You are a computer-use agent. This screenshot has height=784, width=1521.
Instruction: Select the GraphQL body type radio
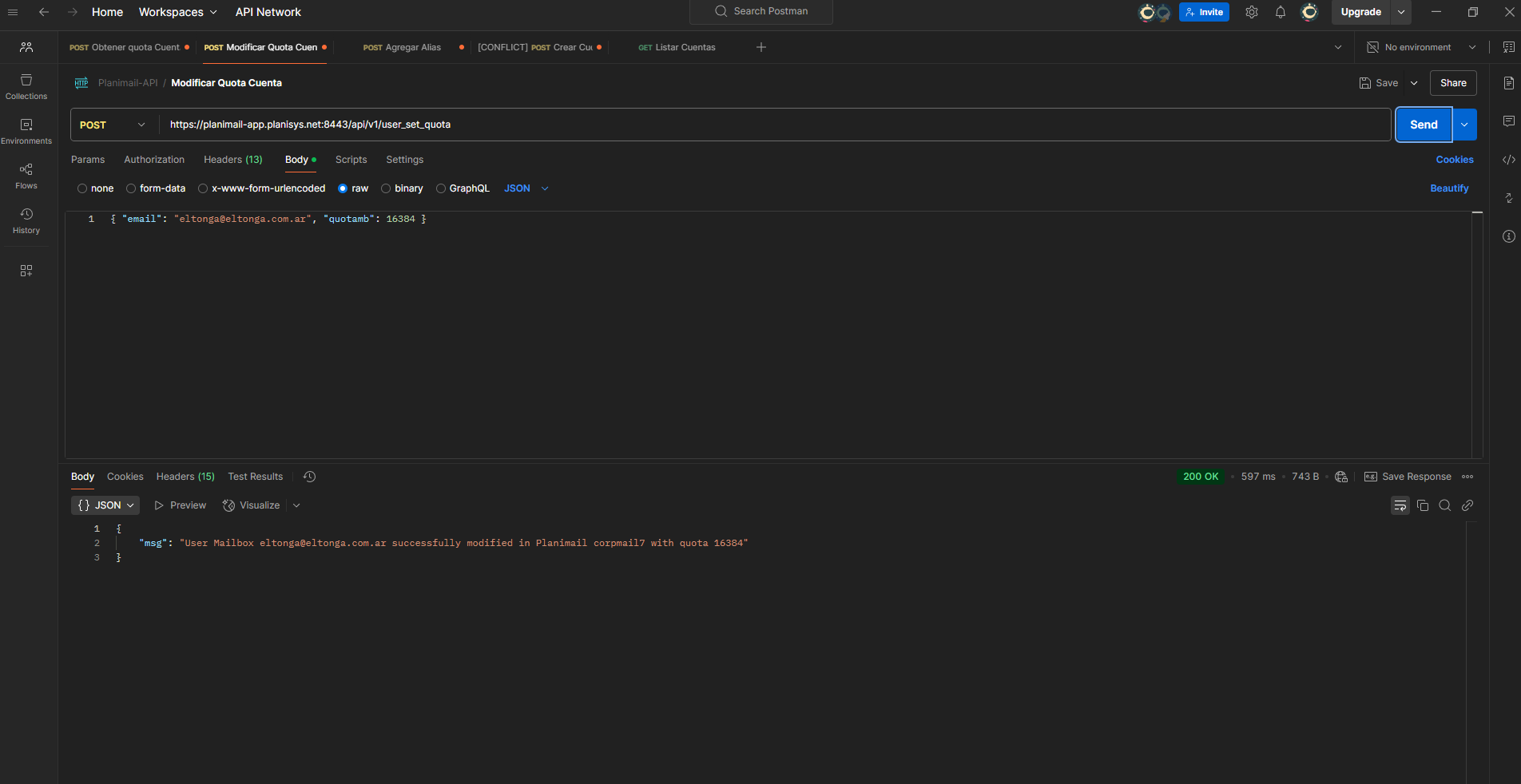[441, 188]
